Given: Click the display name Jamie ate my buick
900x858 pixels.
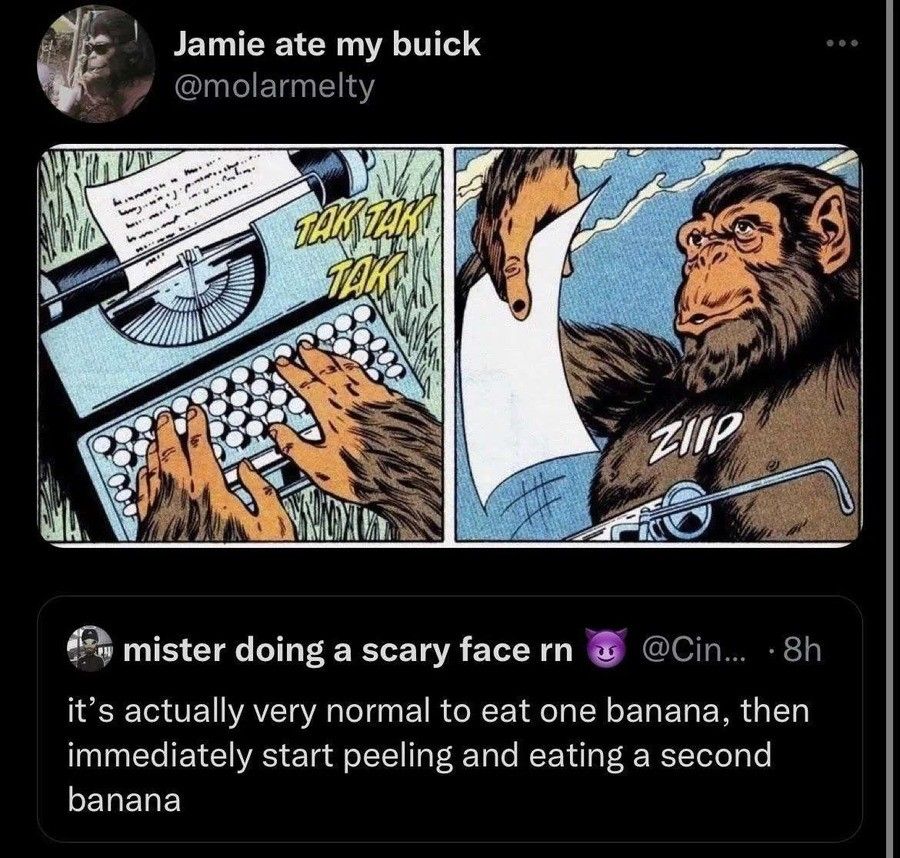Looking at the screenshot, I should (x=328, y=42).
